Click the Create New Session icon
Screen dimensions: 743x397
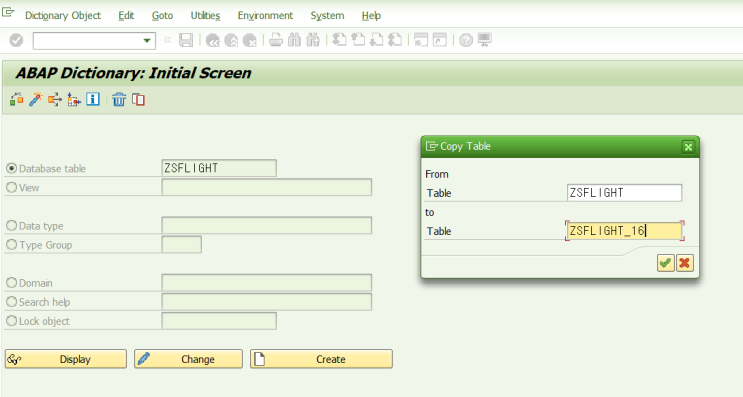(x=421, y=40)
